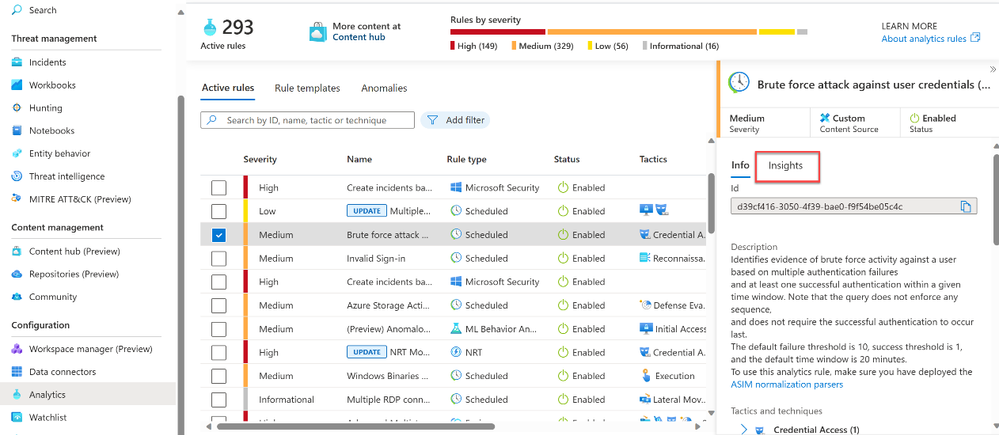
Task: Copy the rule Id to clipboard
Action: [x=966, y=206]
